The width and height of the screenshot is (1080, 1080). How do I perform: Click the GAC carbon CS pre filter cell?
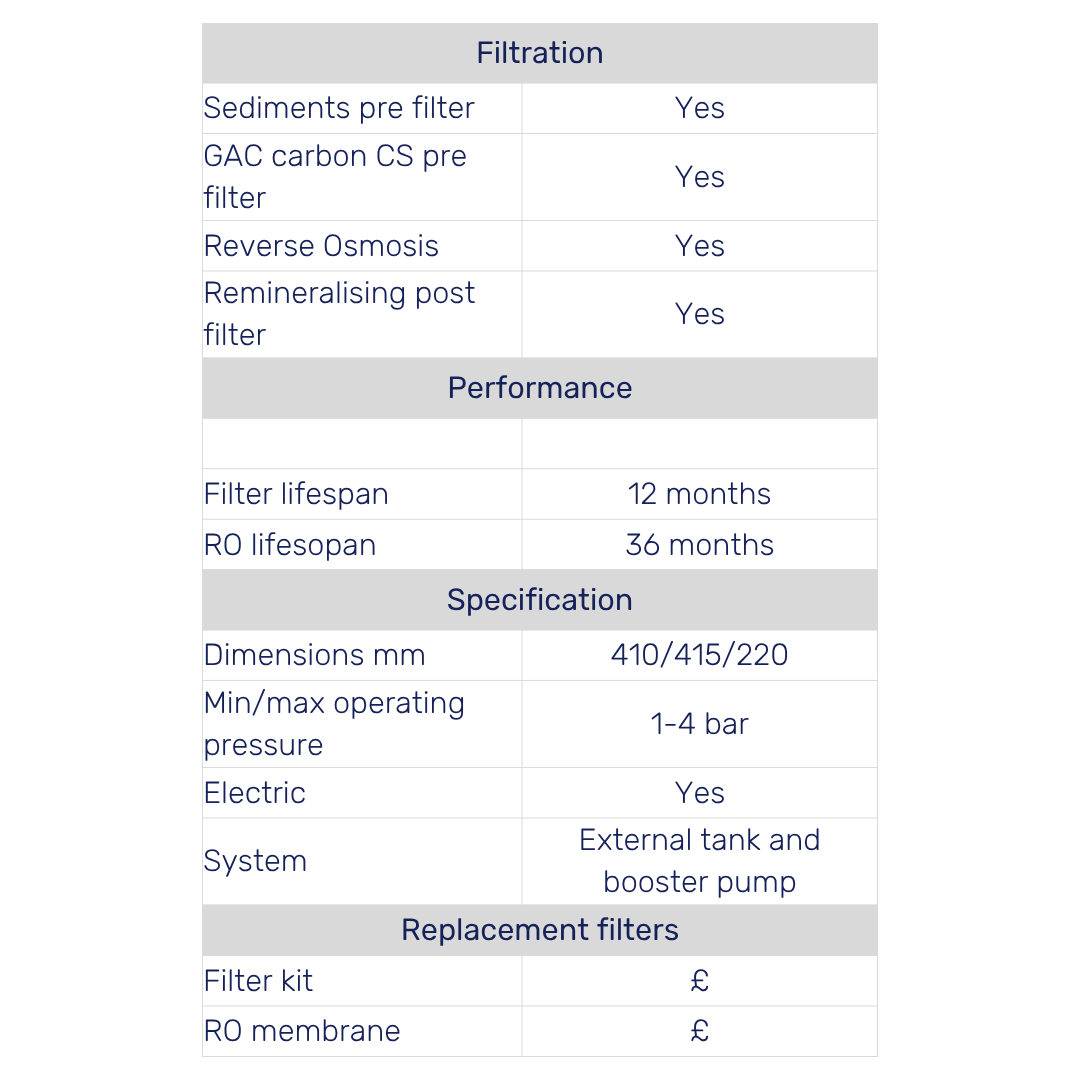(x=362, y=177)
